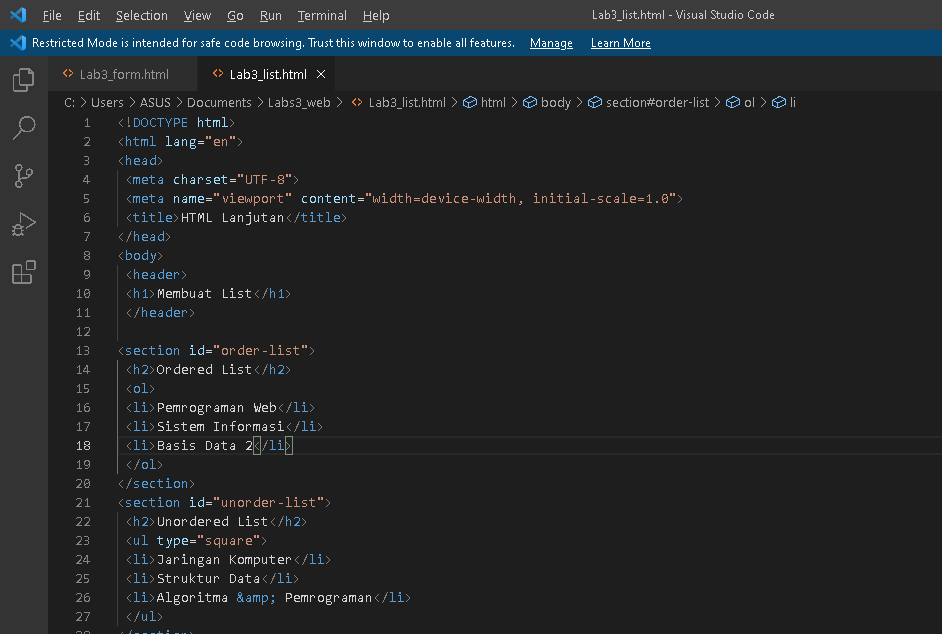Select the Run and Debug icon
Viewport: 942px width, 634px height.
(23, 224)
